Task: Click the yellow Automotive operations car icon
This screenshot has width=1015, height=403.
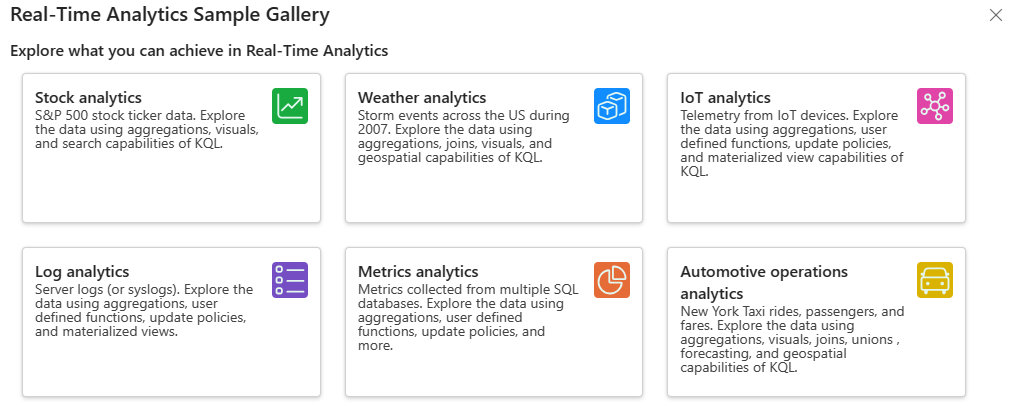Action: pyautogui.click(x=935, y=280)
